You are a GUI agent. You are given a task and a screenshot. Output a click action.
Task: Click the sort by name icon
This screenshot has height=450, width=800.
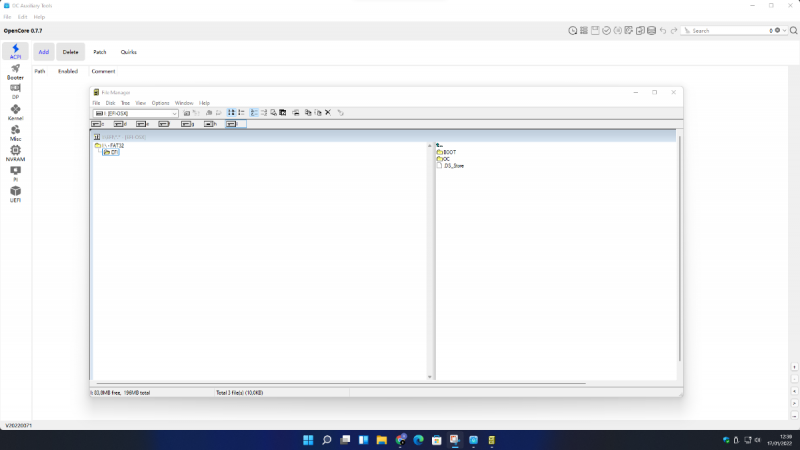tap(254, 113)
